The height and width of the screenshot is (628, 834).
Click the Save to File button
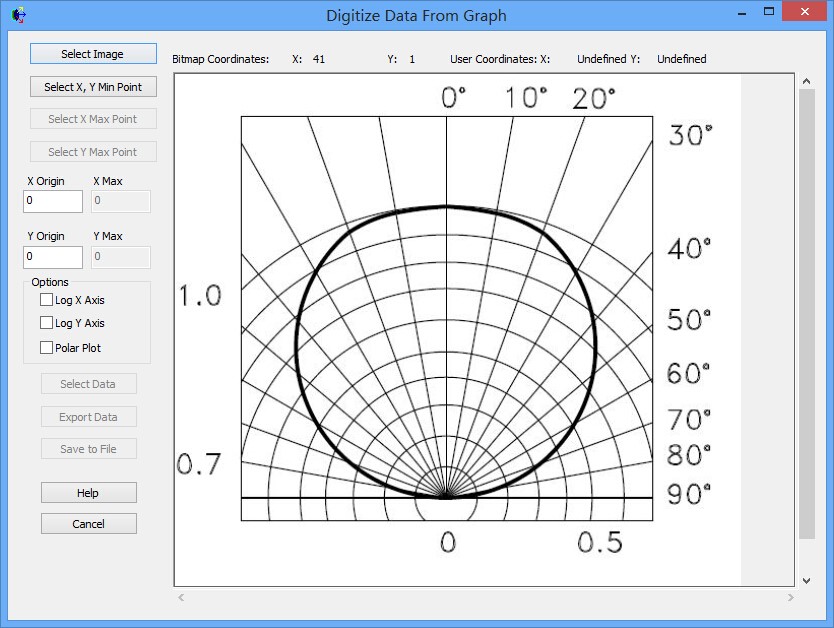[x=89, y=449]
